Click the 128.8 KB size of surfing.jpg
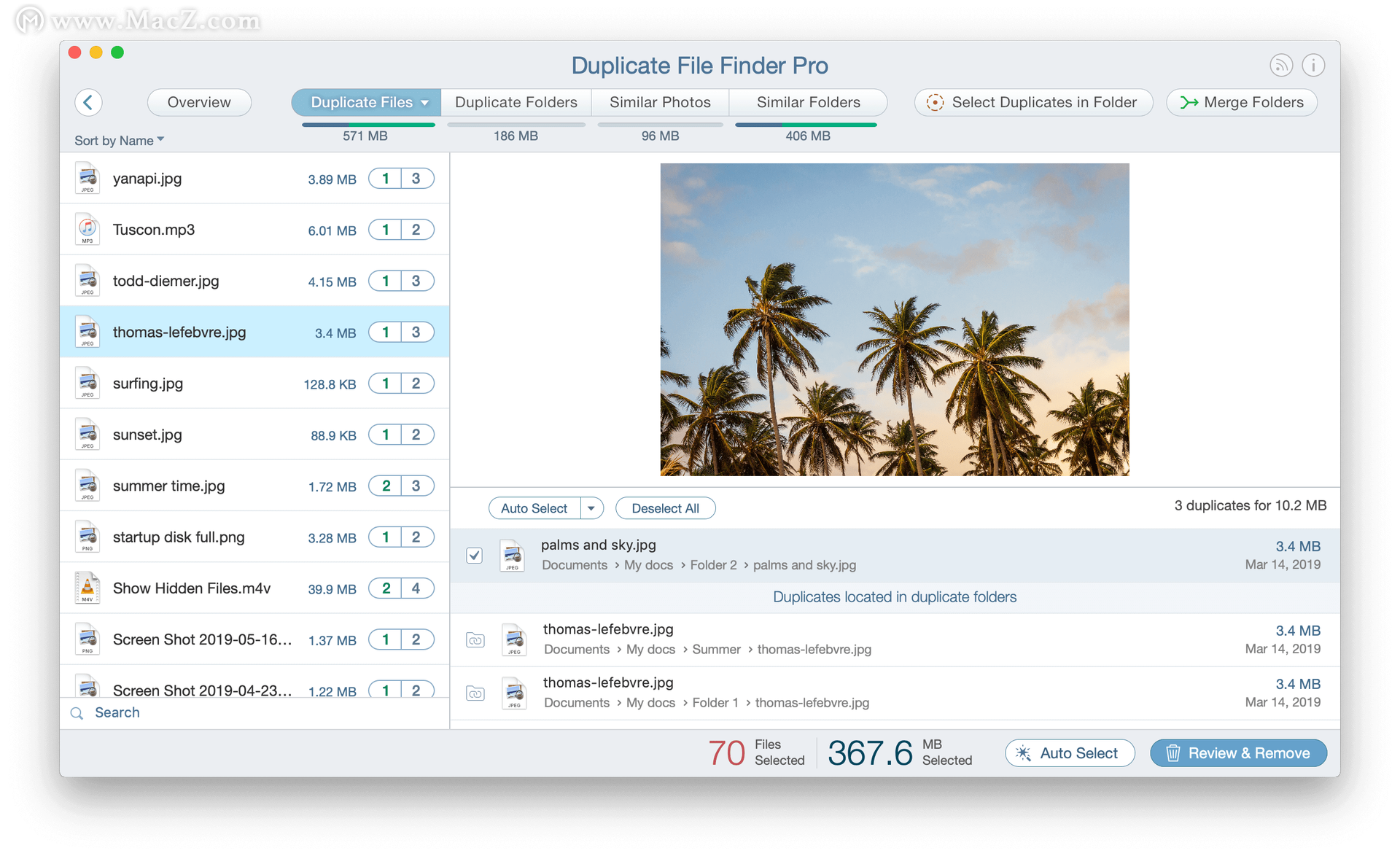The width and height of the screenshot is (1400, 856). 330,384
